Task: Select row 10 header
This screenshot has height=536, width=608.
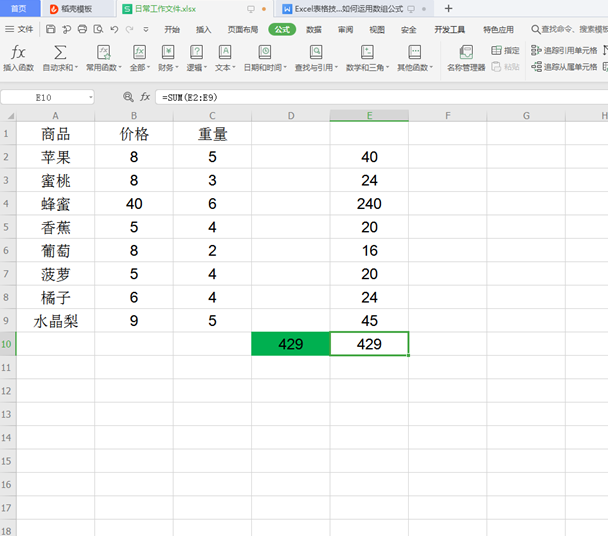Action: pyautogui.click(x=8, y=344)
